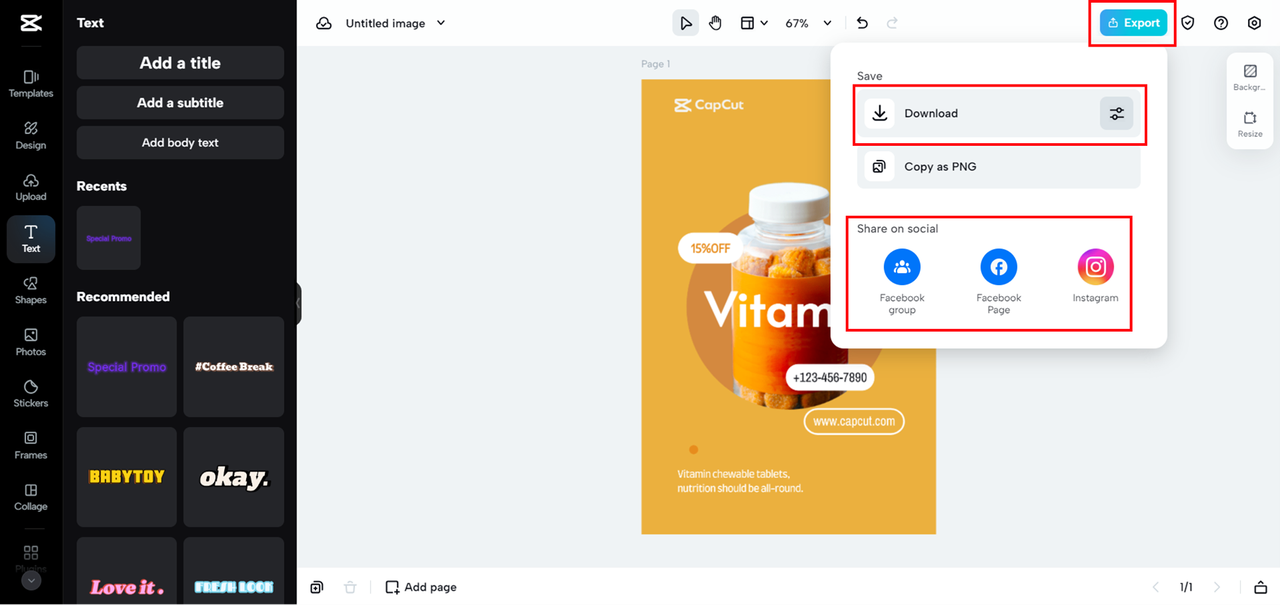Open the Stickers sidebar panel
The image size is (1280, 606).
coord(31,394)
